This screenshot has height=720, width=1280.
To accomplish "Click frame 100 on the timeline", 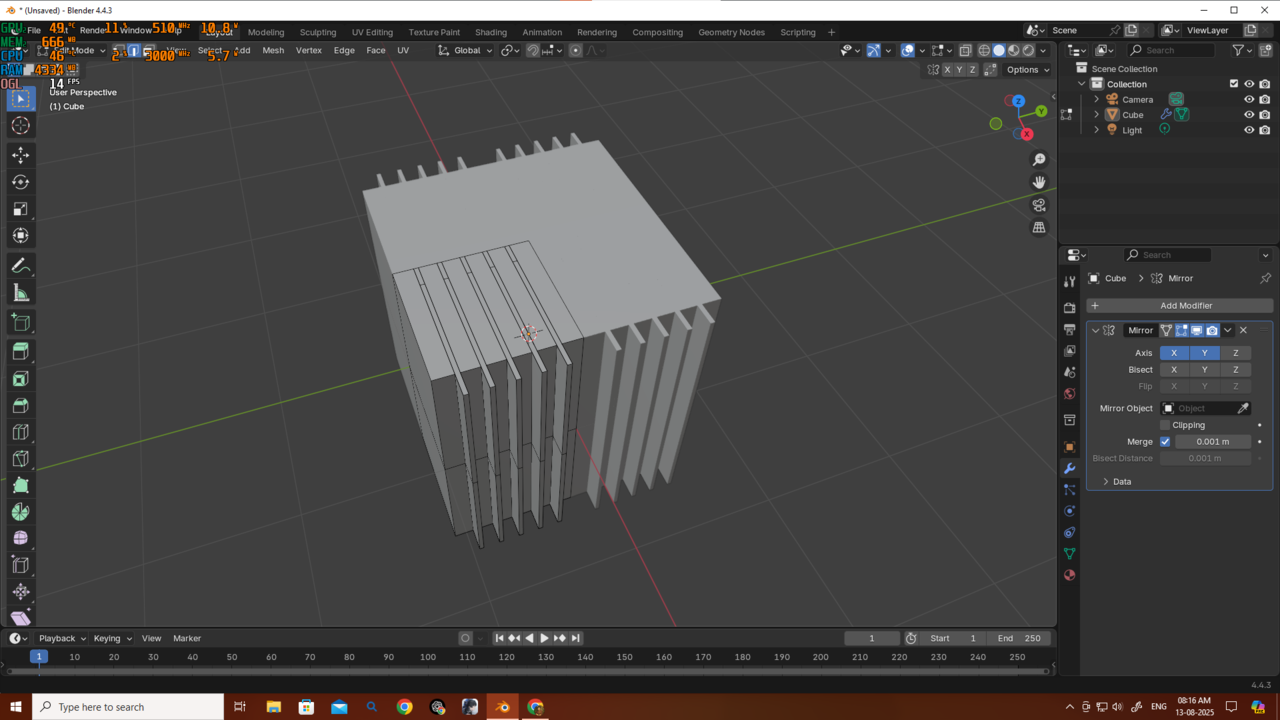I will [x=428, y=657].
